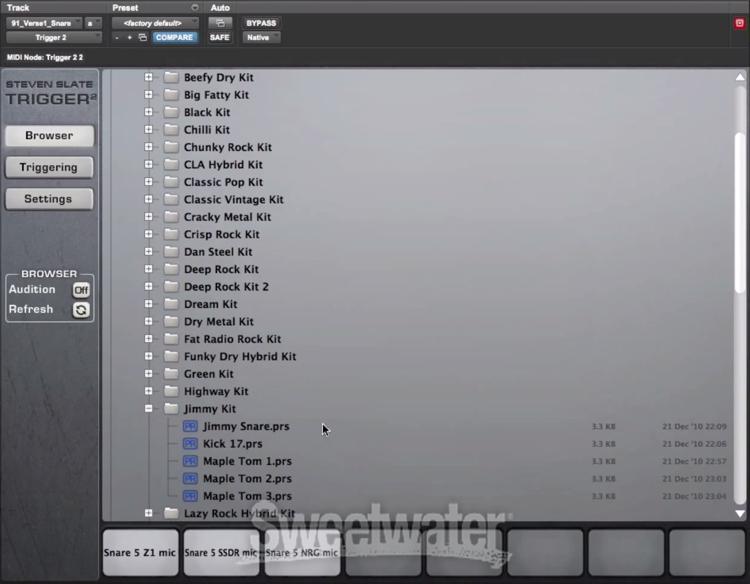Expand the Chilli Kit folder
This screenshot has height=584, width=750.
coord(148,130)
